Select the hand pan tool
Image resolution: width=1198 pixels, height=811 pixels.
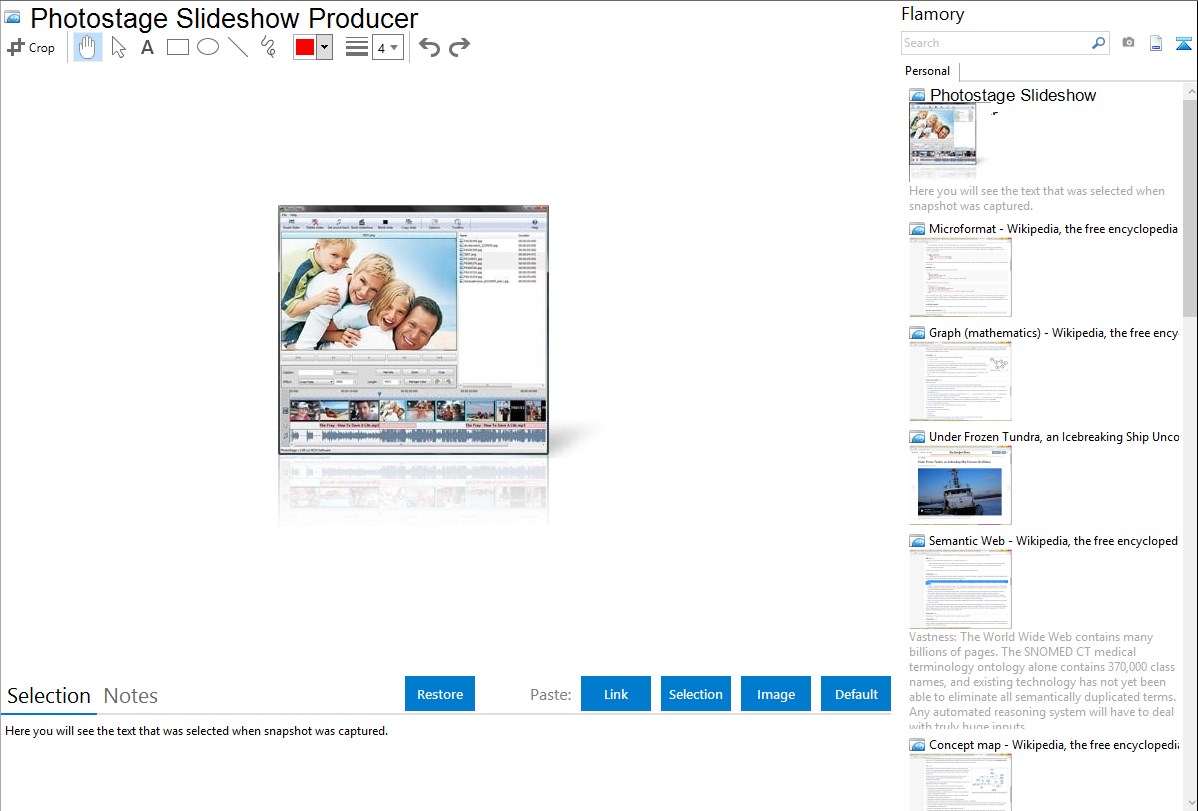coord(88,47)
